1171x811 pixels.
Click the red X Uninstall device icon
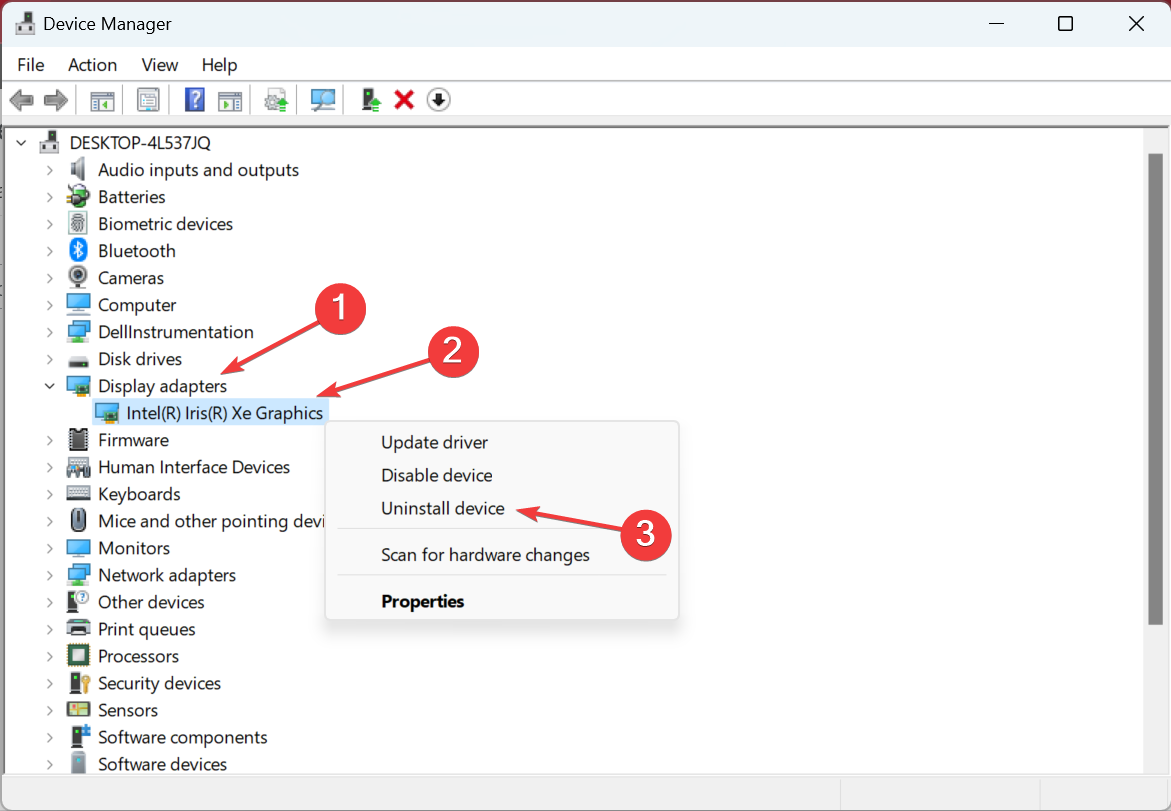(404, 99)
